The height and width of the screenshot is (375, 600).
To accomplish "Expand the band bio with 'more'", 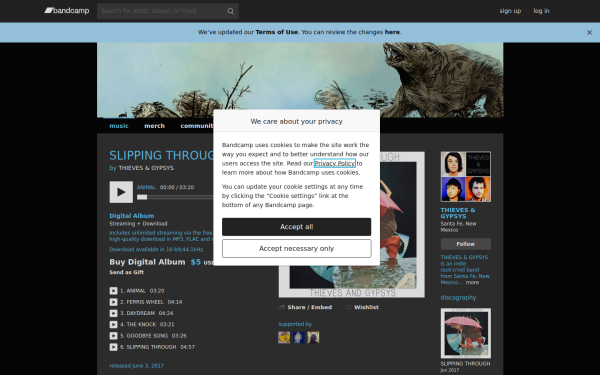I will (x=472, y=282).
